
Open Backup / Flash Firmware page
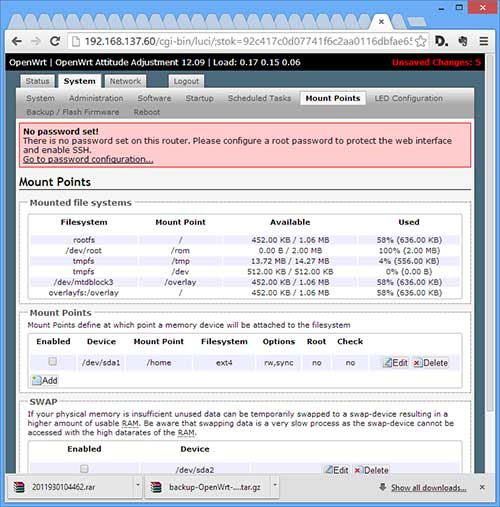[x=73, y=112]
